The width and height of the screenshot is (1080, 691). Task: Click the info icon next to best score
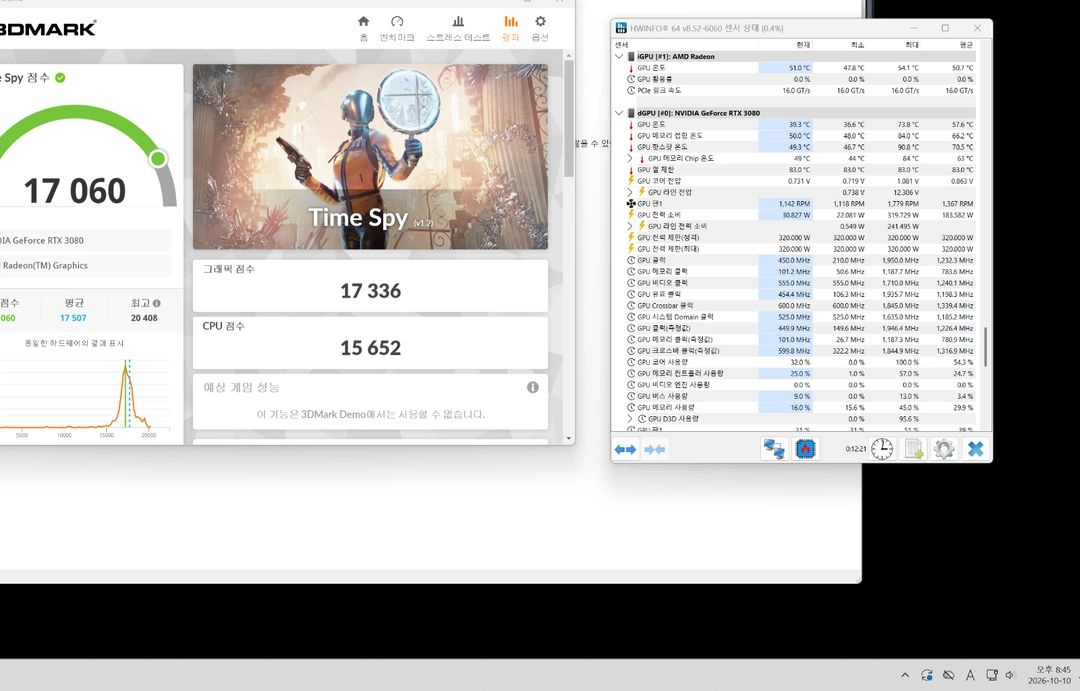pos(157,303)
